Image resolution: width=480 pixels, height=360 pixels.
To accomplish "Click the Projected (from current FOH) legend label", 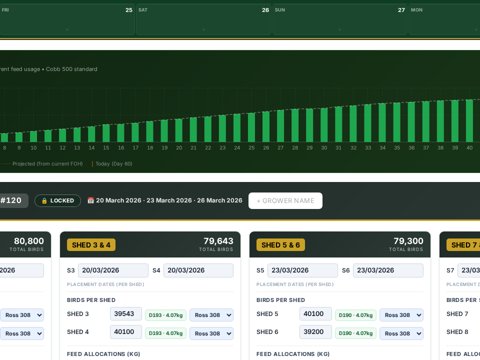I will (48, 164).
